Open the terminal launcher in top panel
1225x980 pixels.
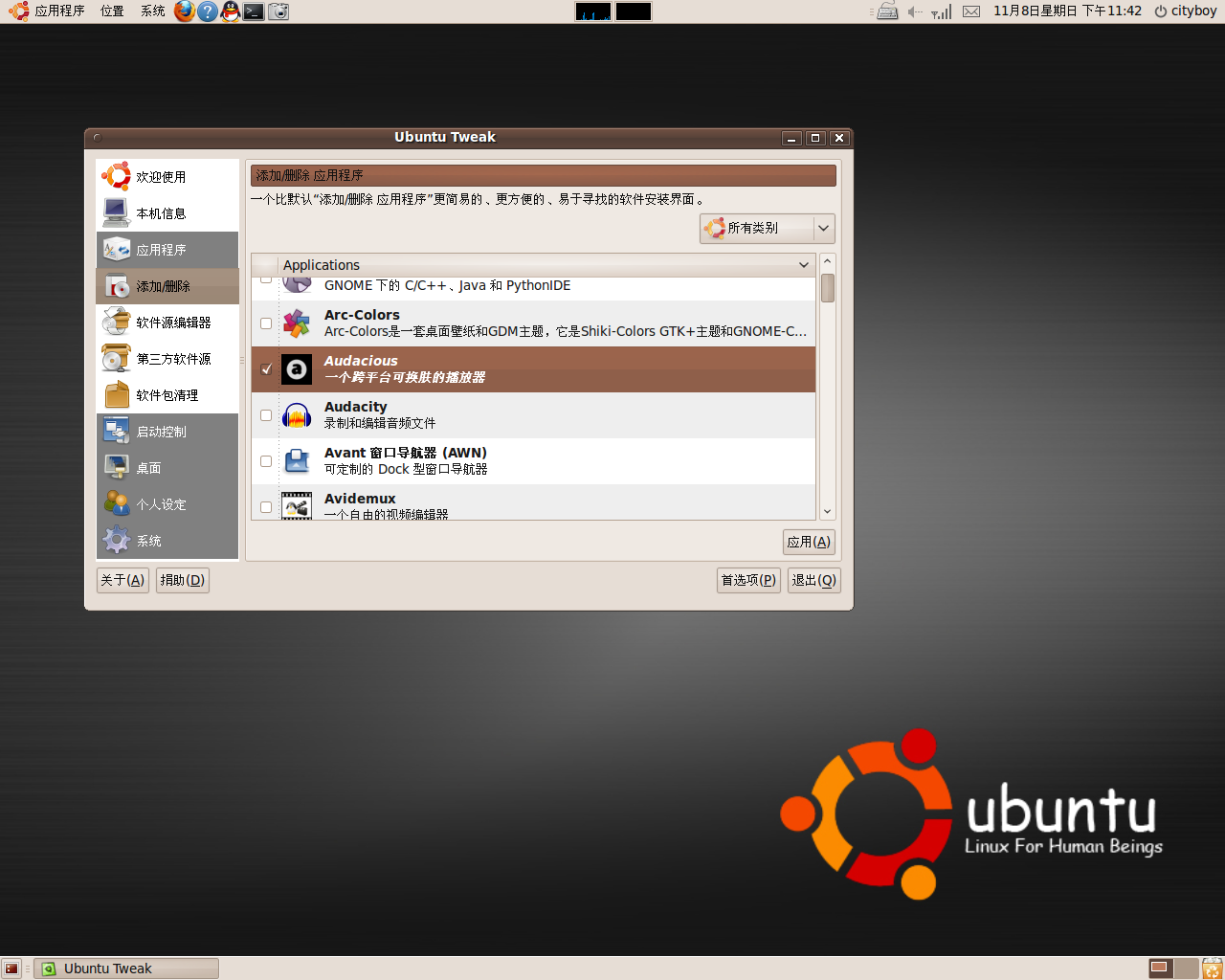pyautogui.click(x=254, y=11)
